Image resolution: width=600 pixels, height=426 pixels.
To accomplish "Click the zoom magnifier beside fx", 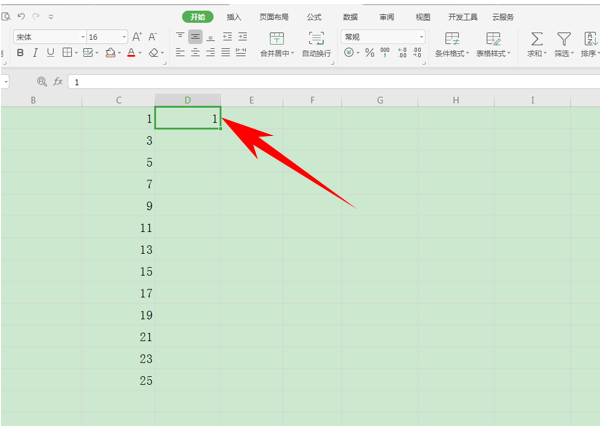I will coord(42,81).
